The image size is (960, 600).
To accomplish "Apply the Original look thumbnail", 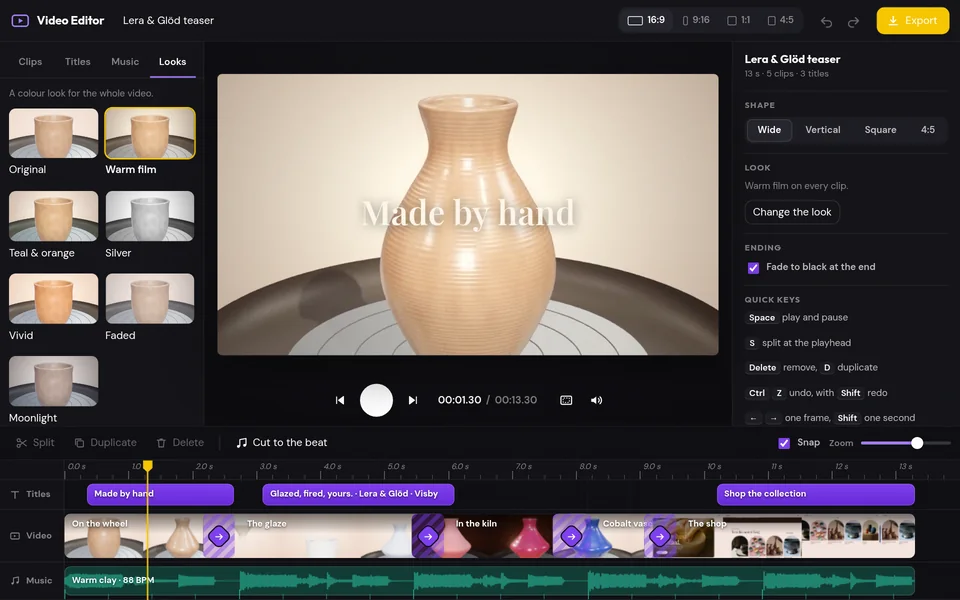I will pos(53,133).
